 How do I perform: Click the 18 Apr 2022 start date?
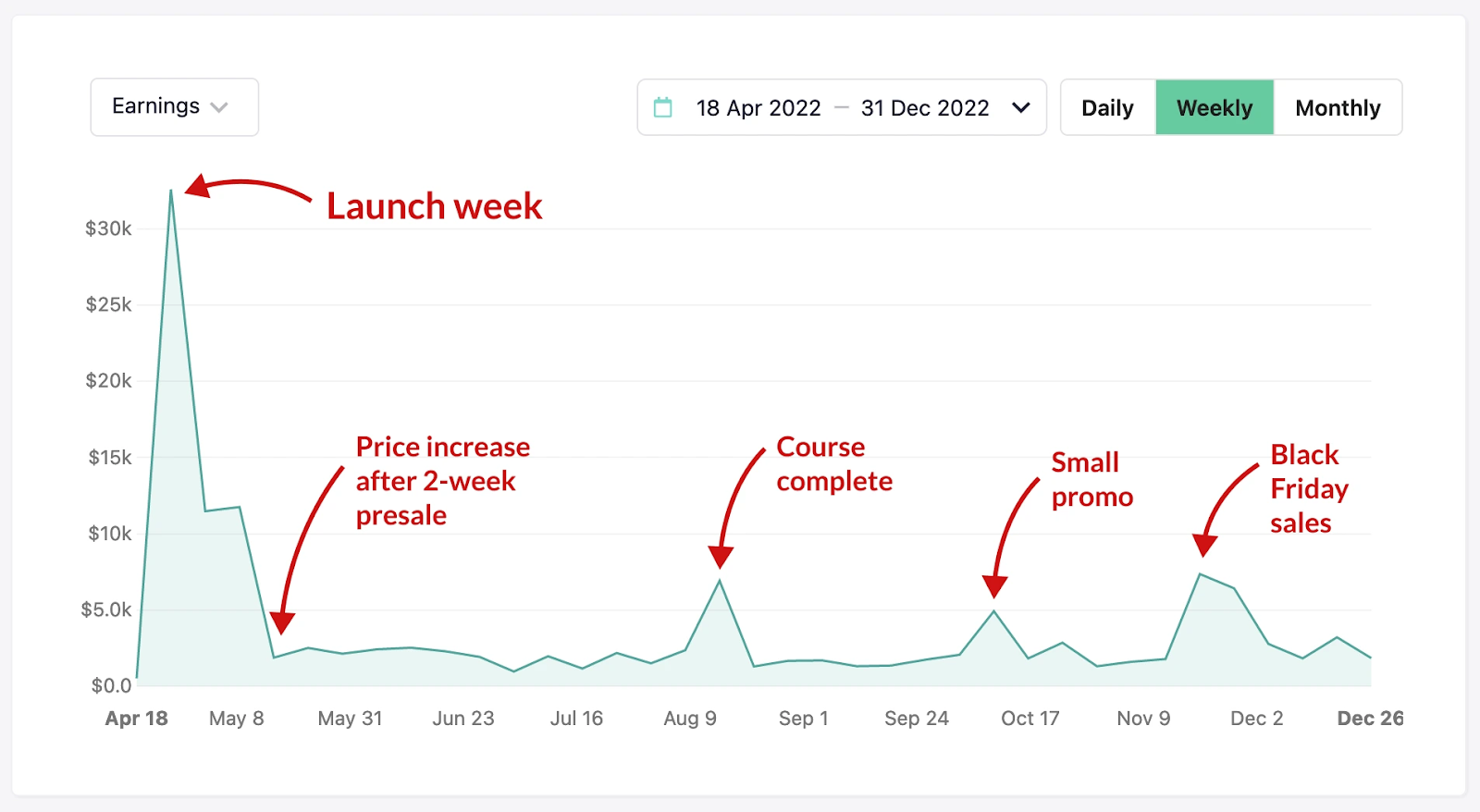click(758, 107)
